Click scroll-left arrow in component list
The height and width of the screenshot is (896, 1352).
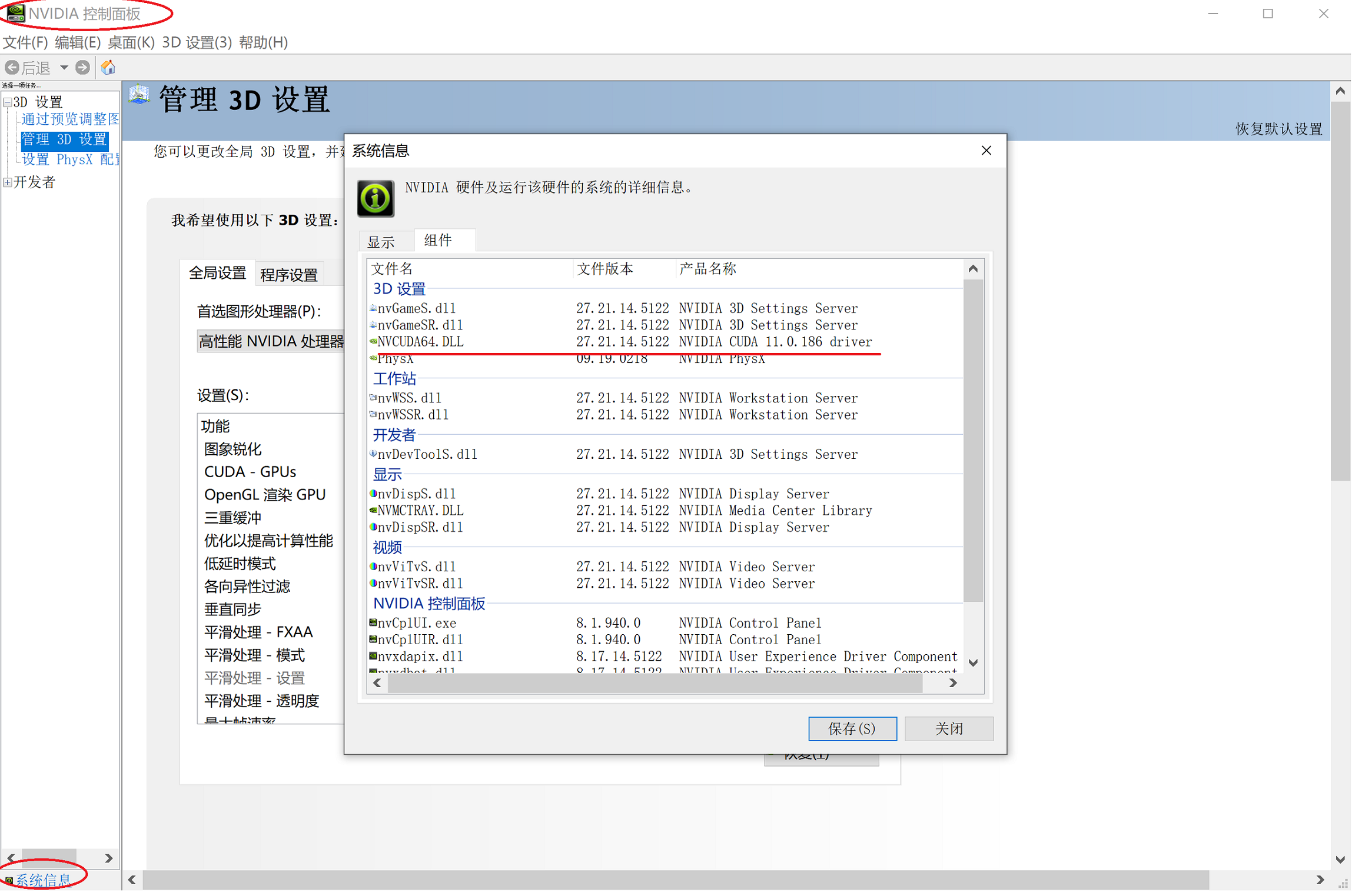pyautogui.click(x=377, y=683)
